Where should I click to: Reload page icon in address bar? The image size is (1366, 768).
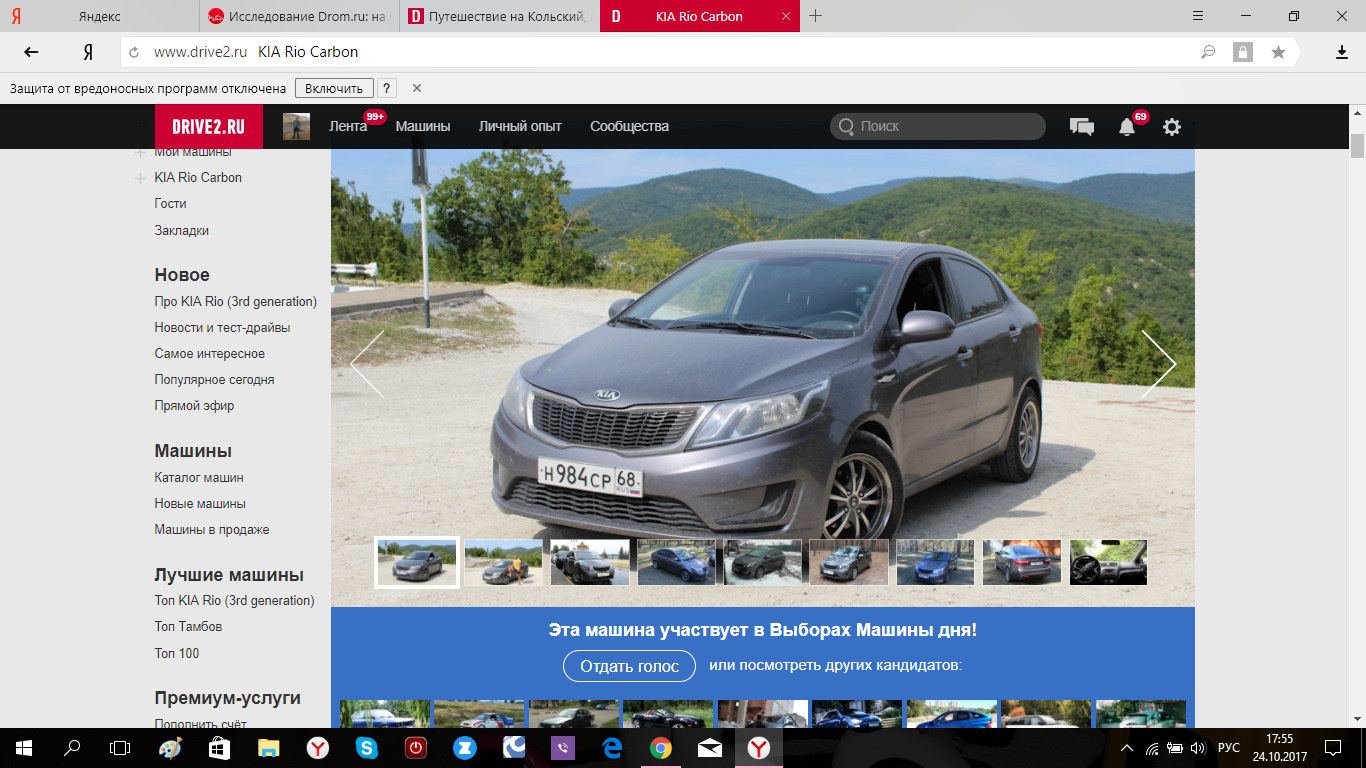134,52
